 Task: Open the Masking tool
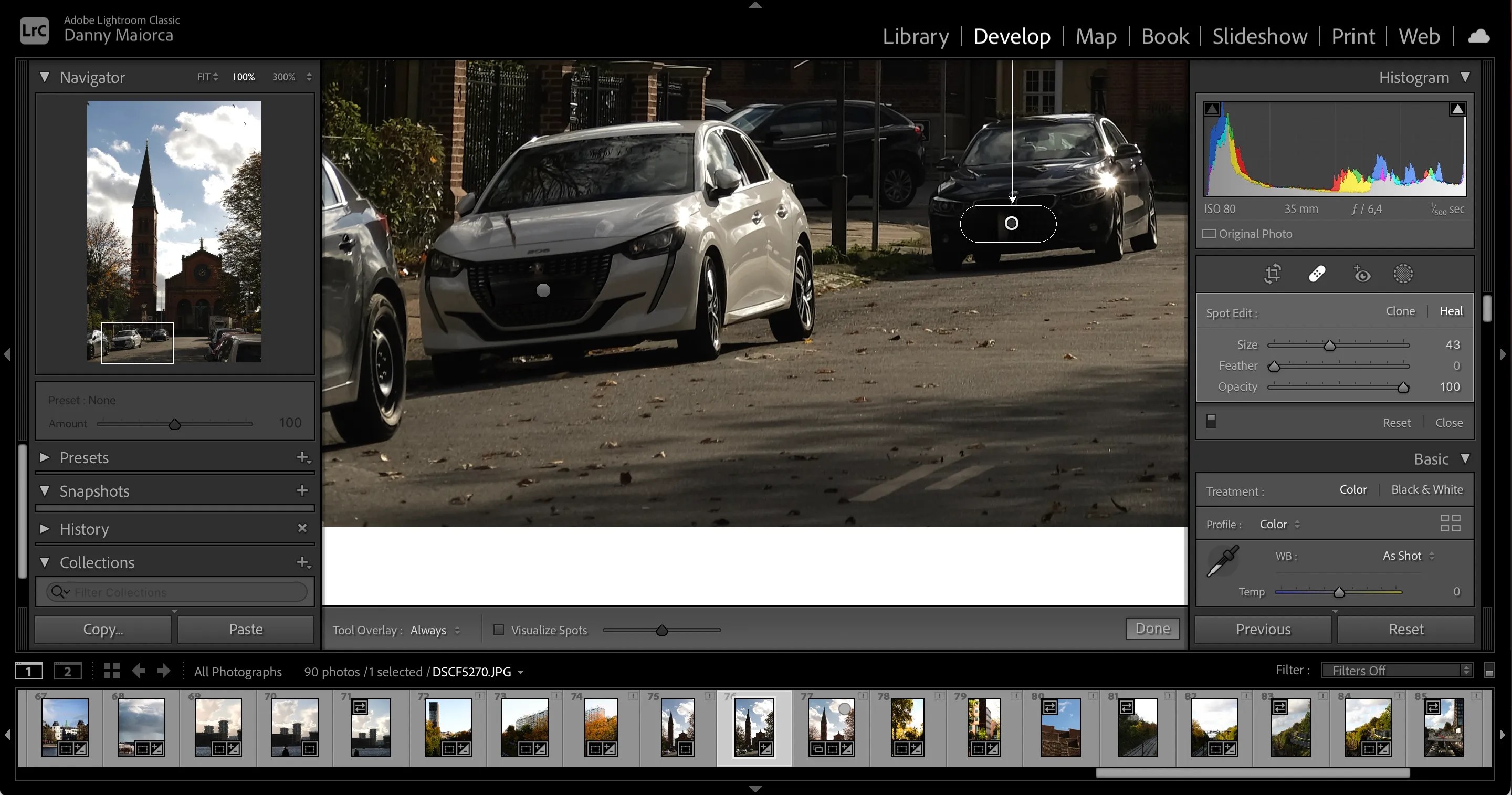pos(1403,274)
